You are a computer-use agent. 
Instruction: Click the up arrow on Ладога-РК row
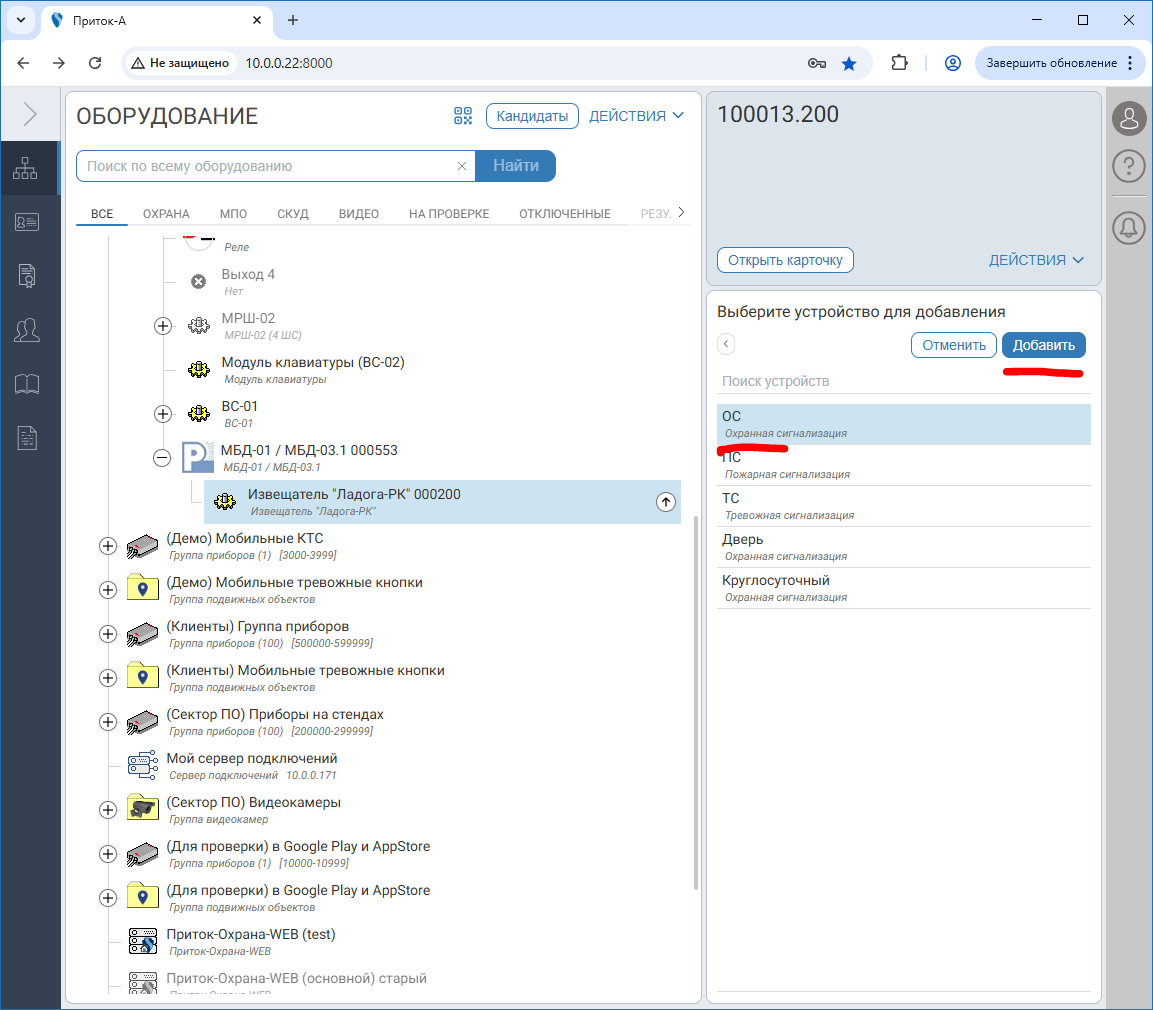pos(666,502)
